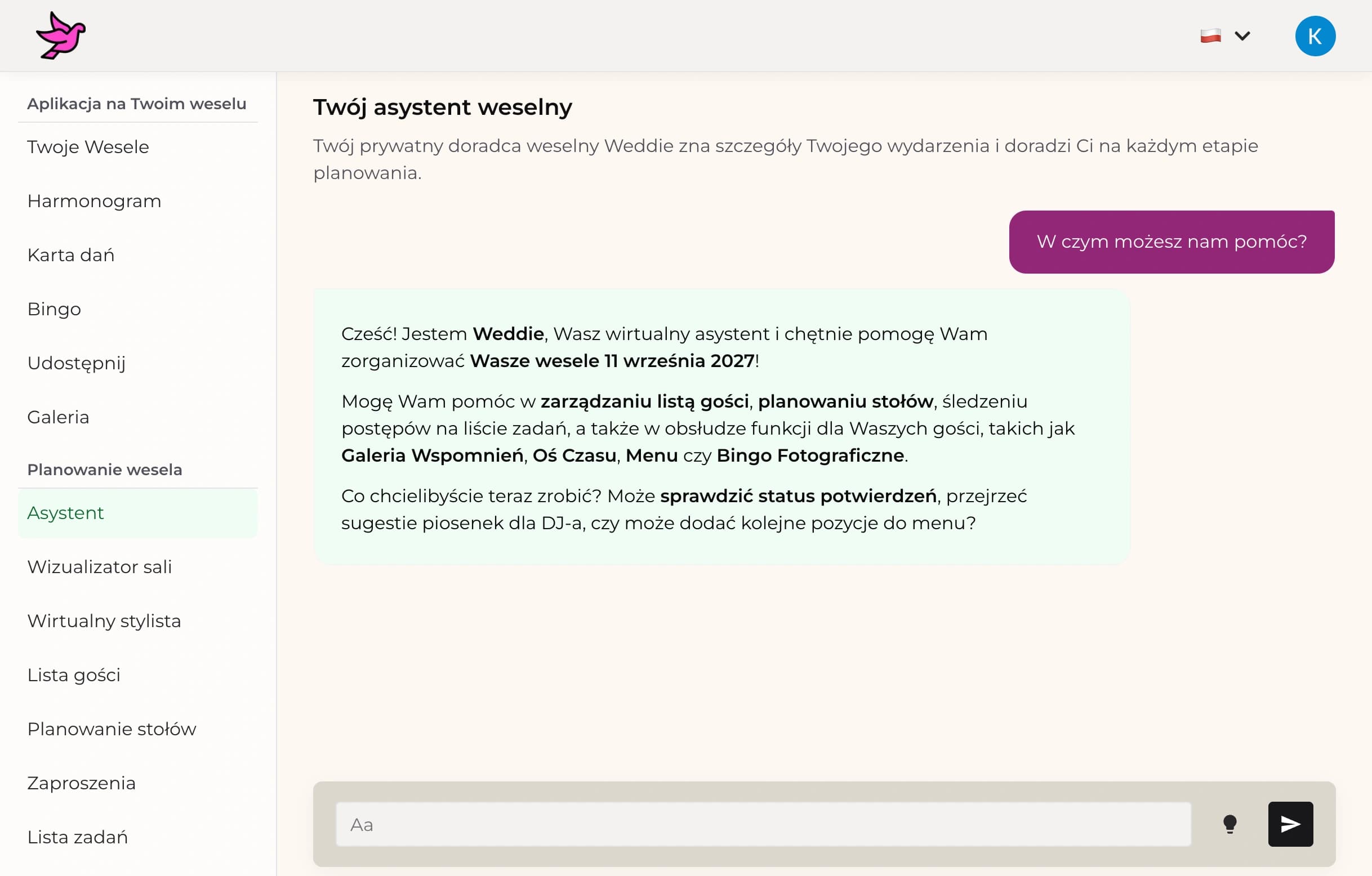Click the pink bird logo
1372x876 pixels.
click(x=61, y=35)
